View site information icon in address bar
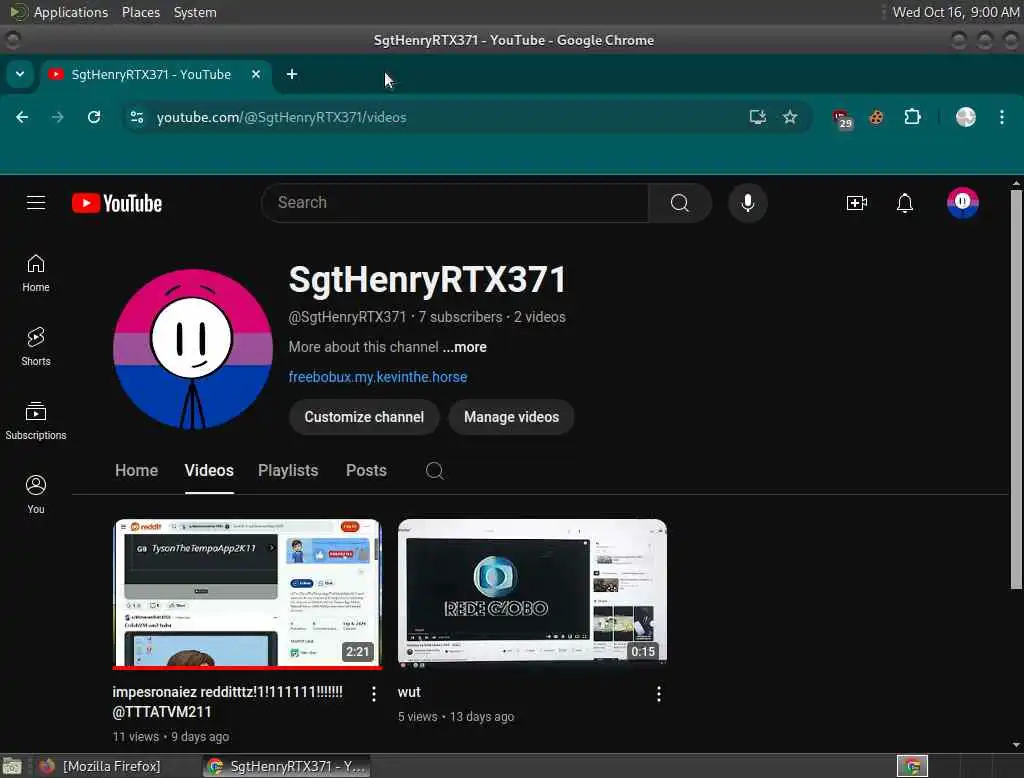This screenshot has height=778, width=1024. point(137,117)
